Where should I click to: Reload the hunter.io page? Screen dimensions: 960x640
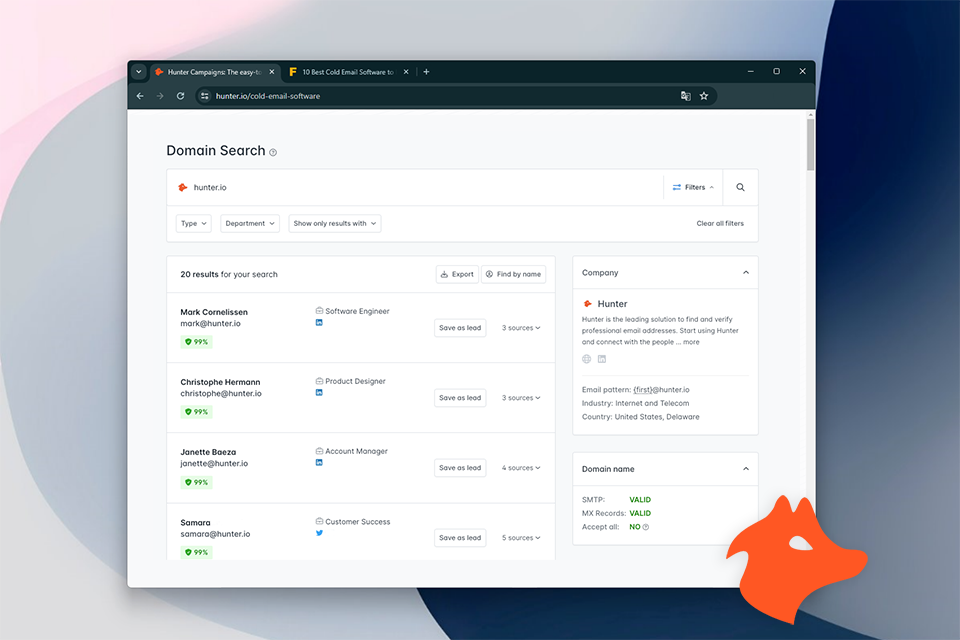pos(181,96)
